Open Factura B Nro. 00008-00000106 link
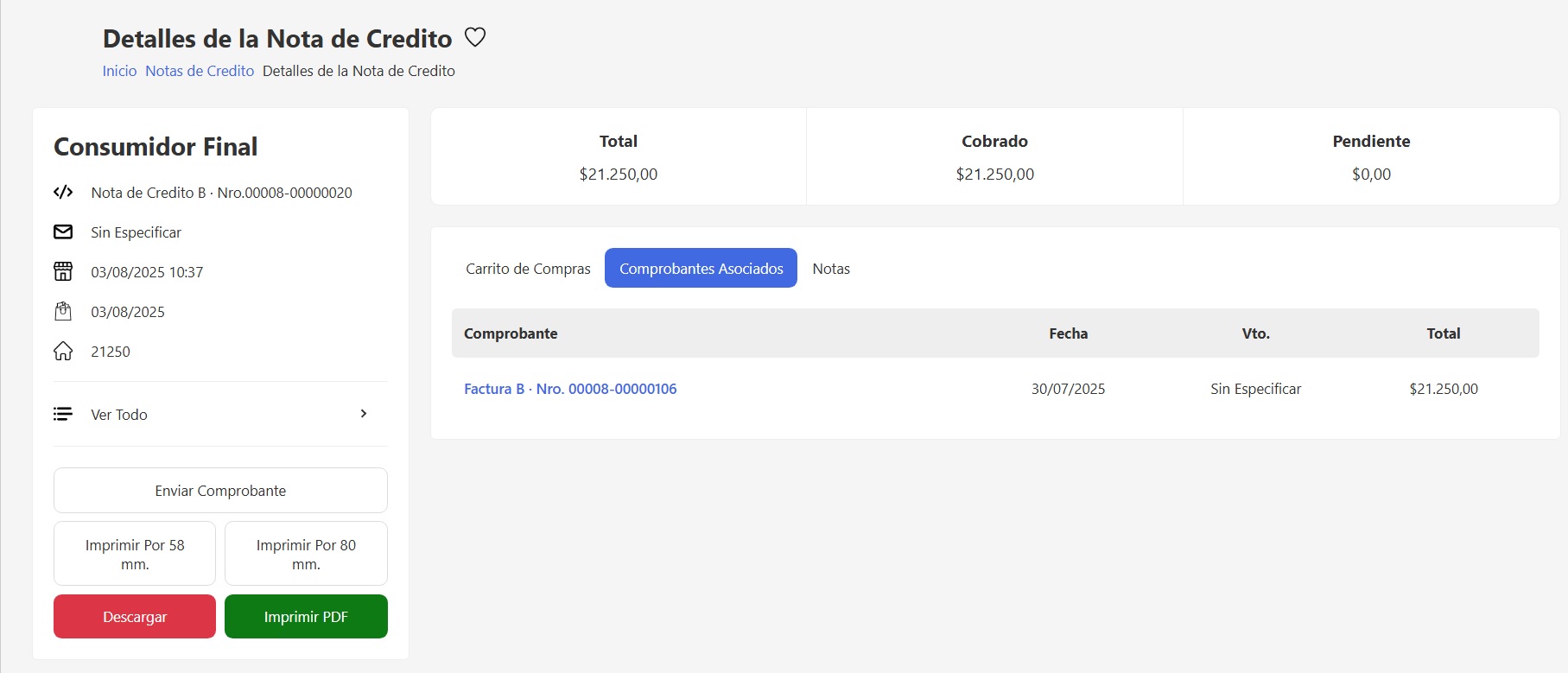This screenshot has width=1568, height=673. point(570,389)
